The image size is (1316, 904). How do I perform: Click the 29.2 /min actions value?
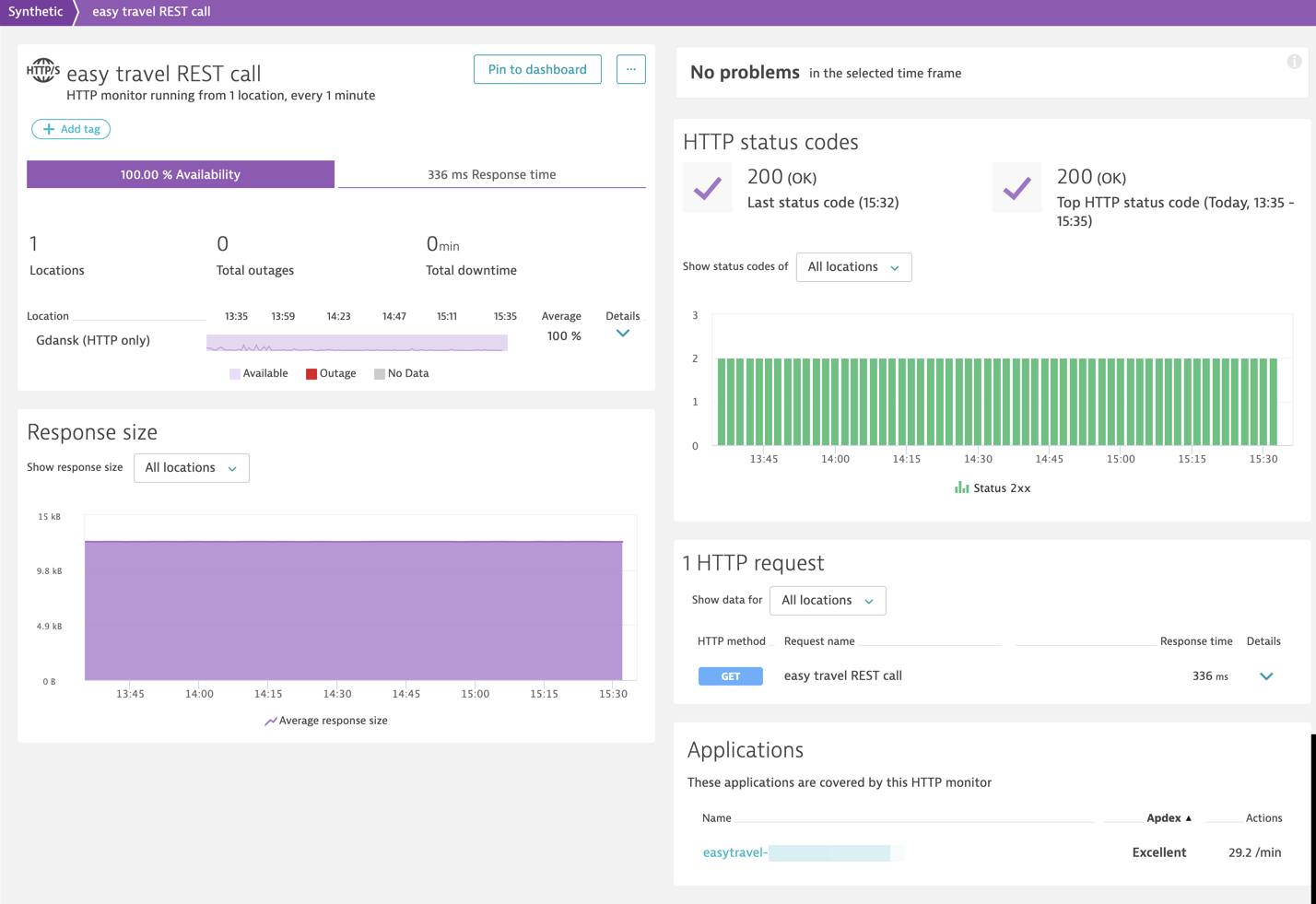pyautogui.click(x=1255, y=852)
